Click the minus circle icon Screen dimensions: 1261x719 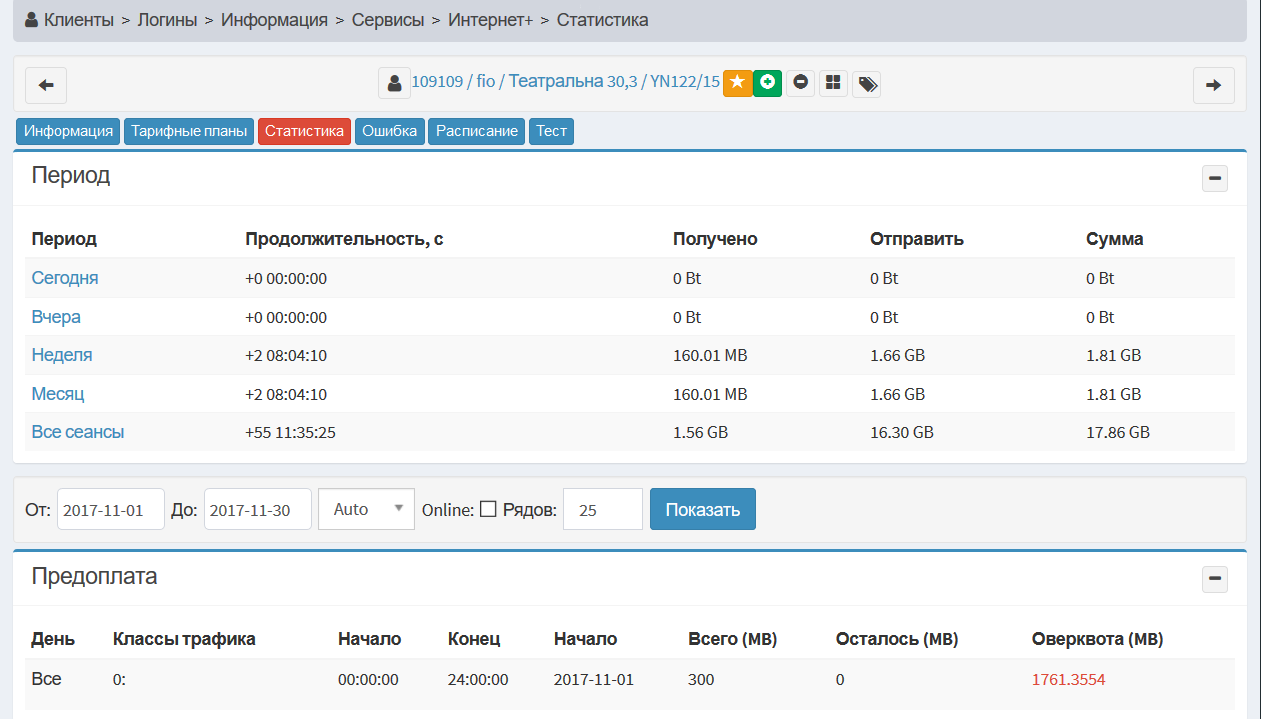tap(800, 83)
